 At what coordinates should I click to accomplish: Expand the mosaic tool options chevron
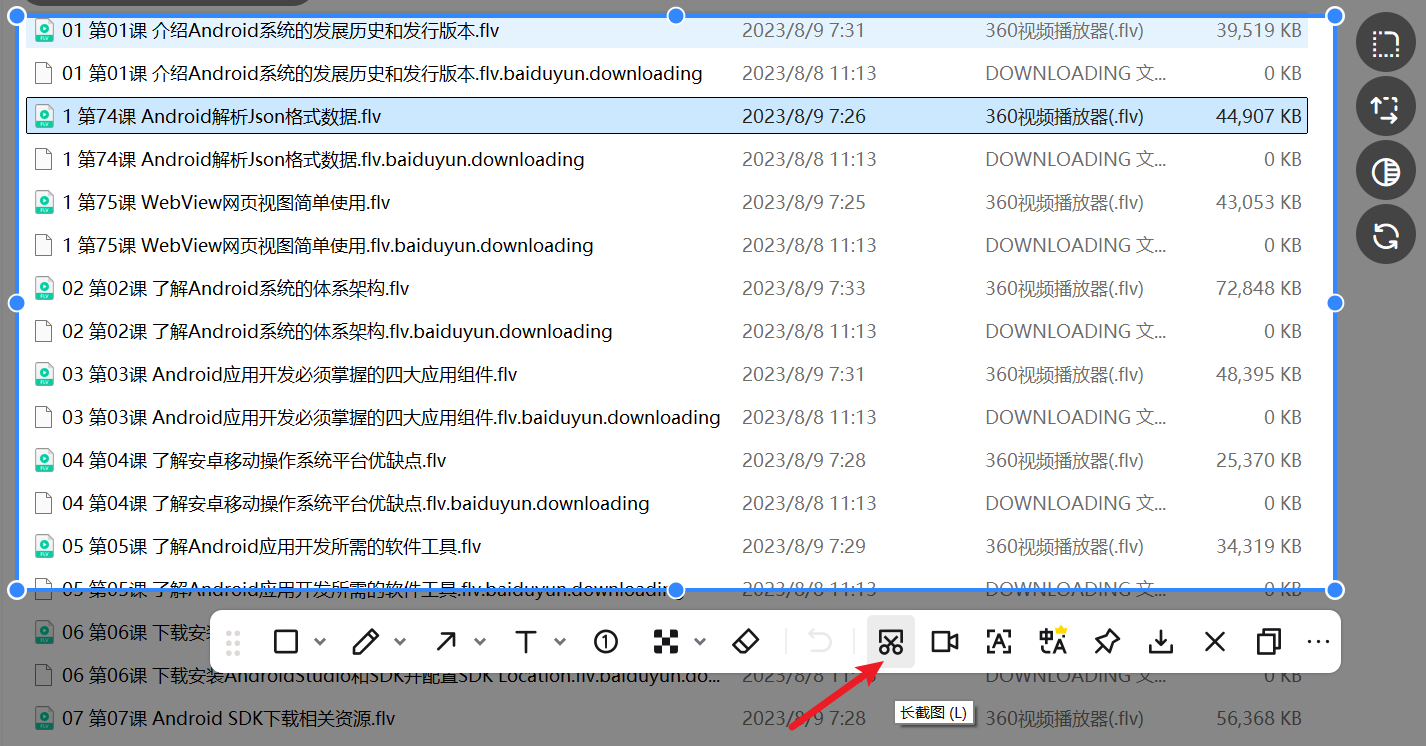700,642
